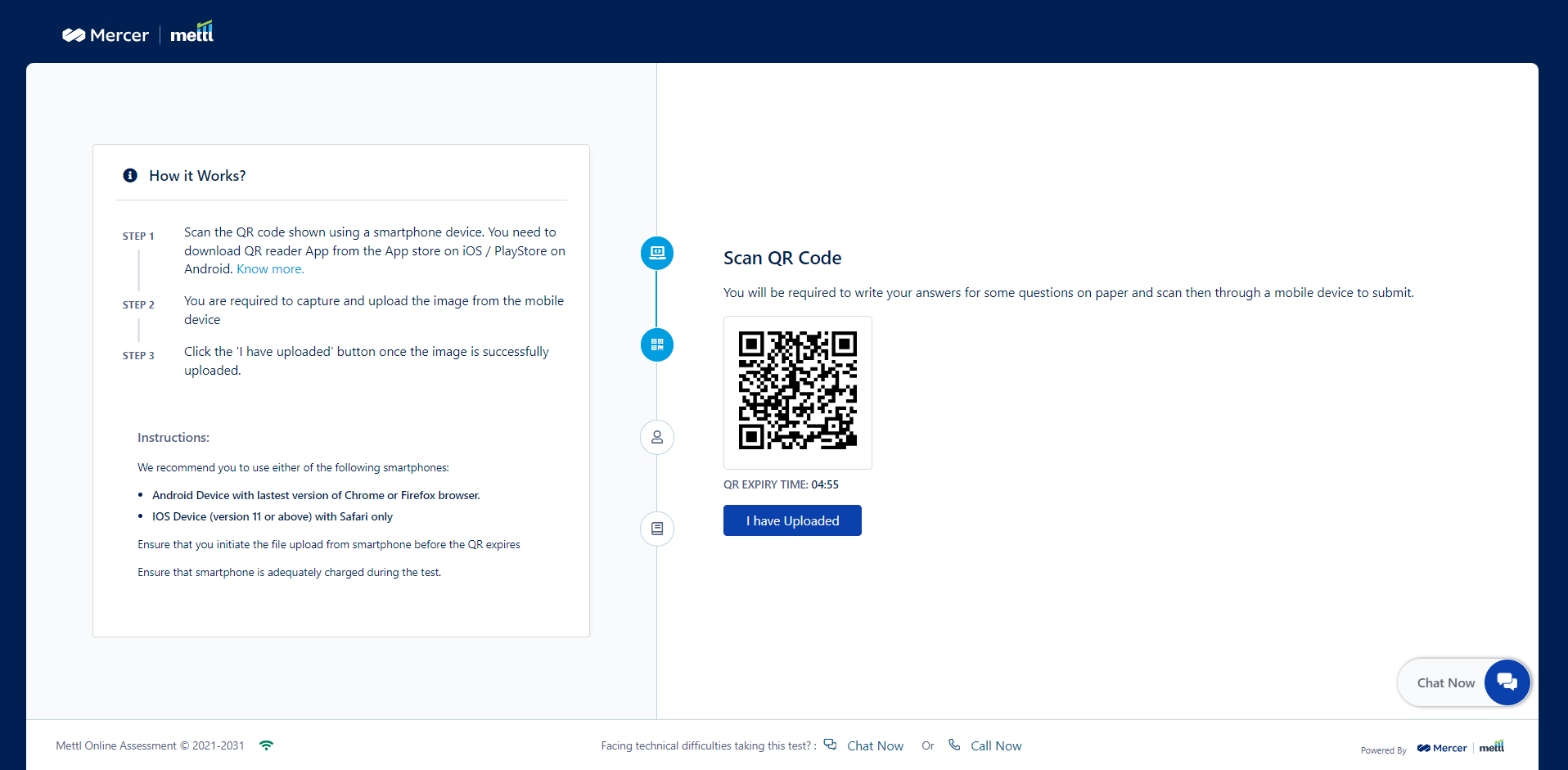Click the QR EXPIRY TIME countdown

click(781, 484)
